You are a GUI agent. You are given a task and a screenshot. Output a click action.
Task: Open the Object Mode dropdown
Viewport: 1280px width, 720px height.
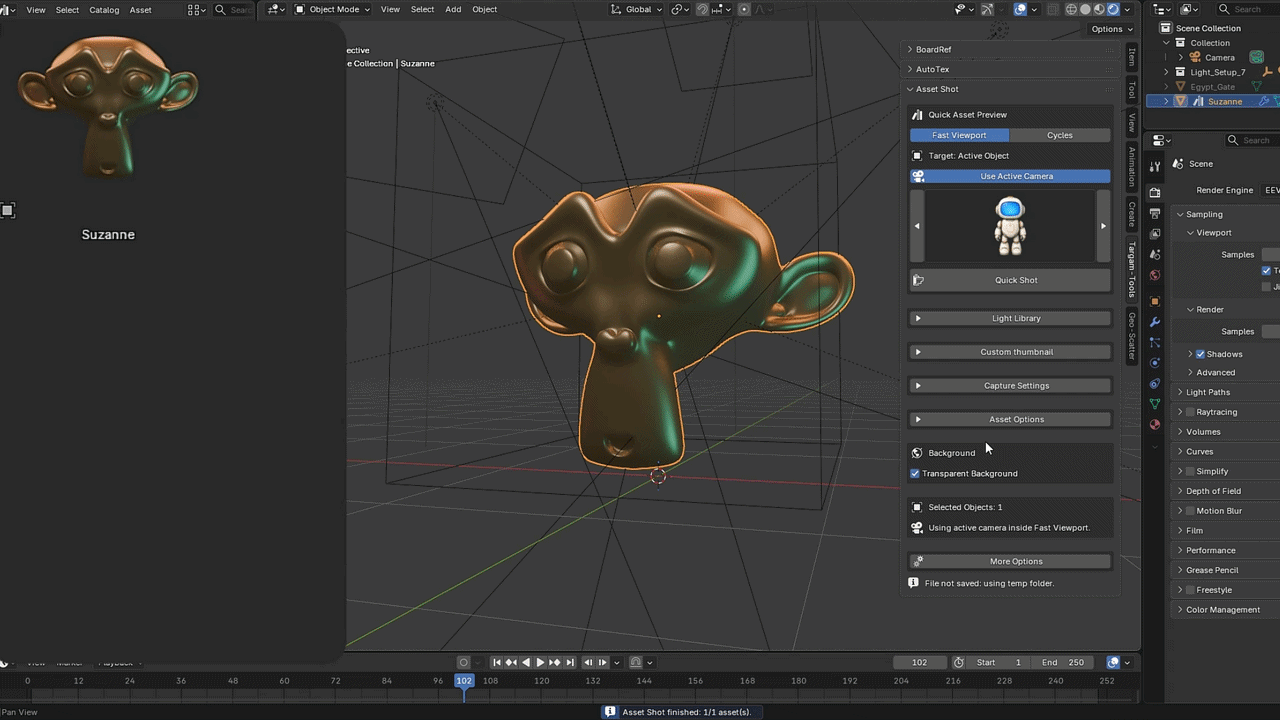(332, 9)
